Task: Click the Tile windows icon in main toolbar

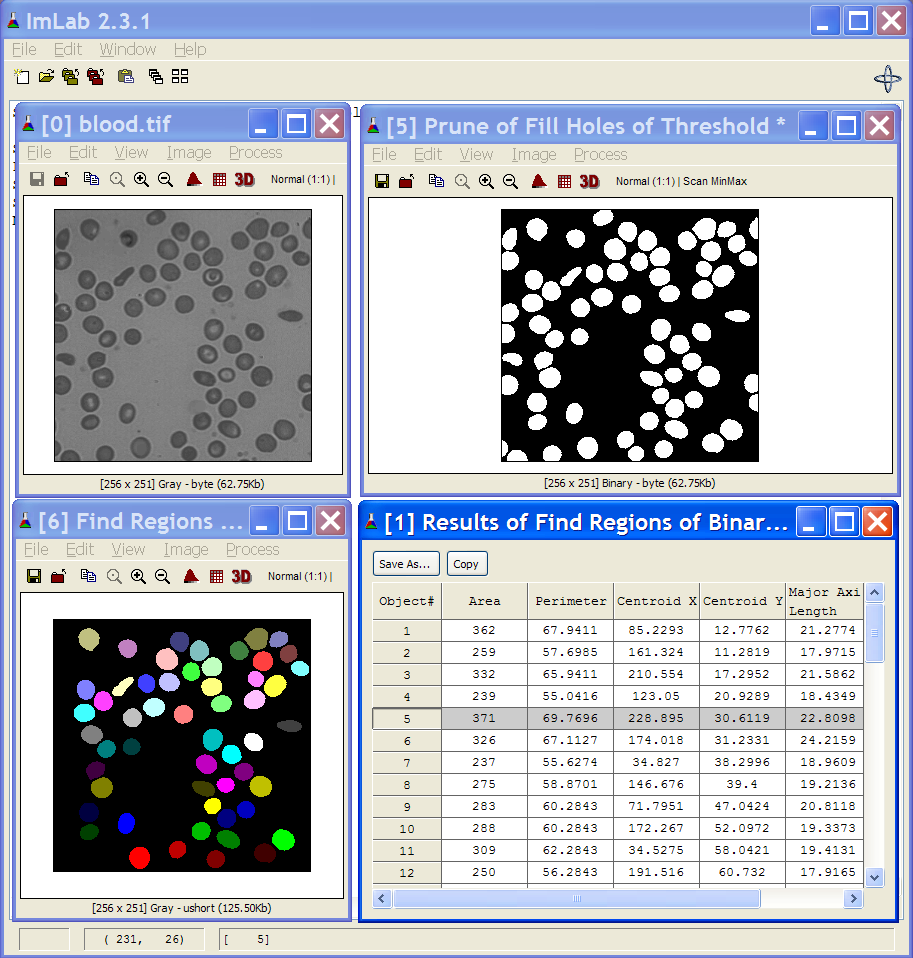Action: tap(180, 76)
